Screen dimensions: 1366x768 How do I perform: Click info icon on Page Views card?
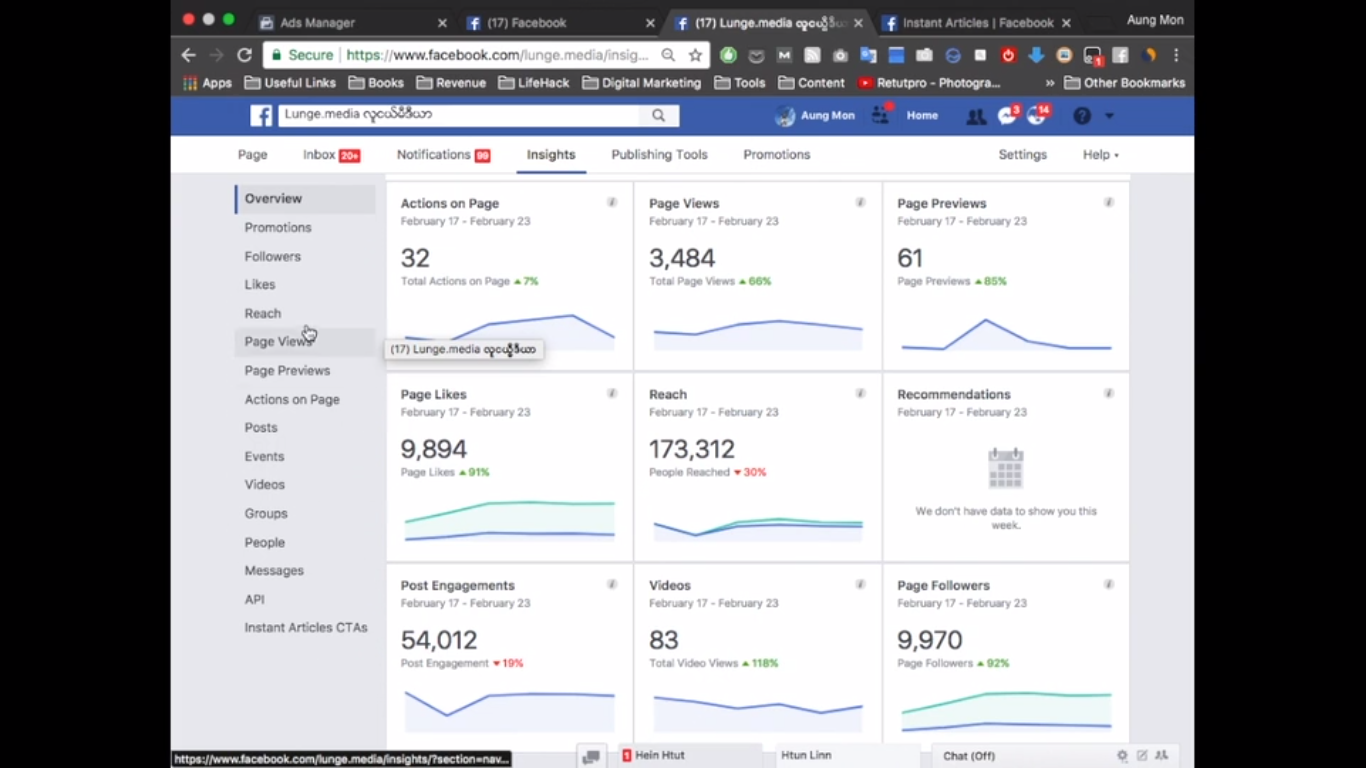pyautogui.click(x=860, y=203)
